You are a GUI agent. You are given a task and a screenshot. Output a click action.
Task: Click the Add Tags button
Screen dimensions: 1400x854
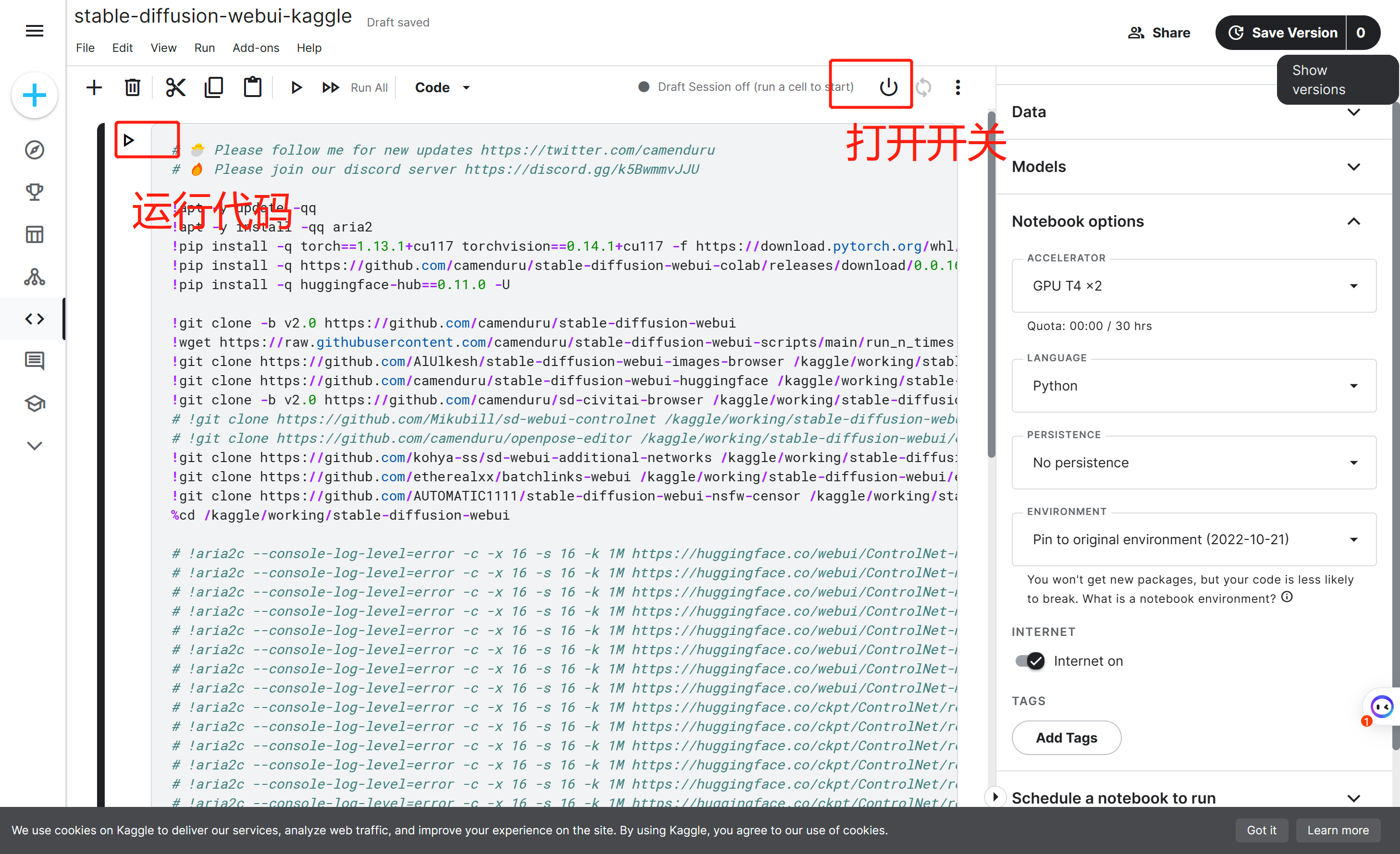point(1067,737)
